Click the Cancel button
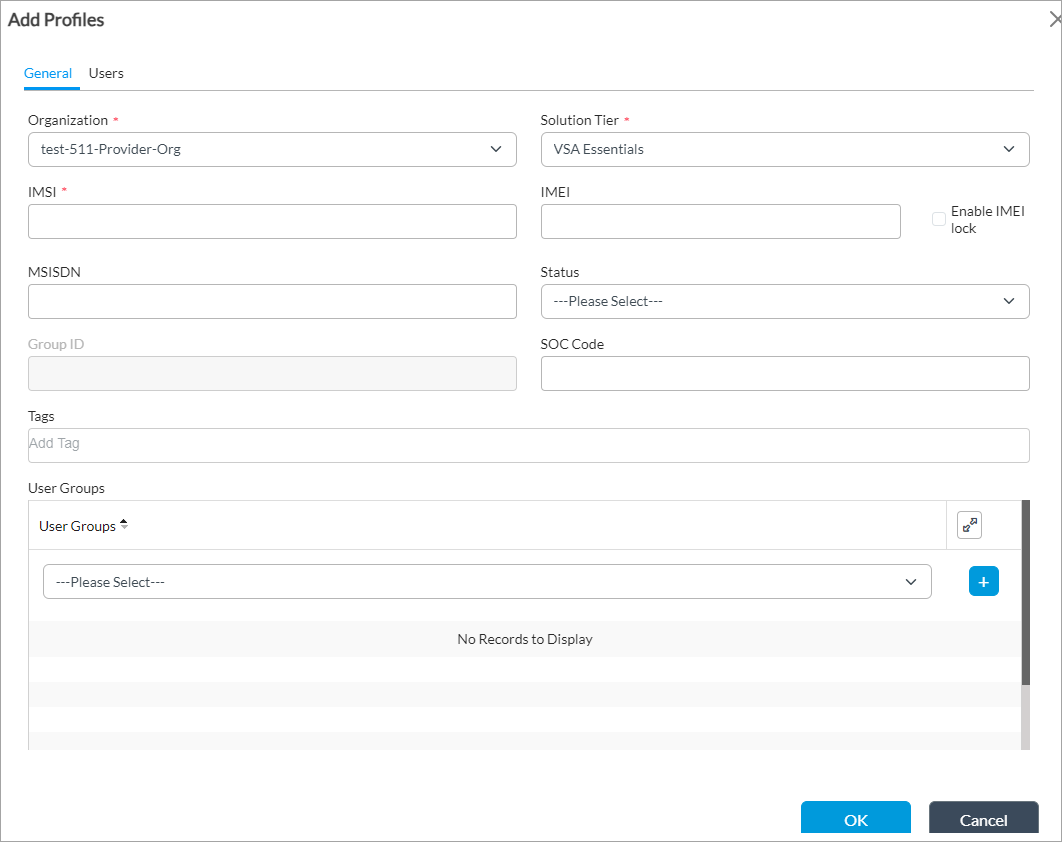1062x842 pixels. pyautogui.click(x=983, y=818)
